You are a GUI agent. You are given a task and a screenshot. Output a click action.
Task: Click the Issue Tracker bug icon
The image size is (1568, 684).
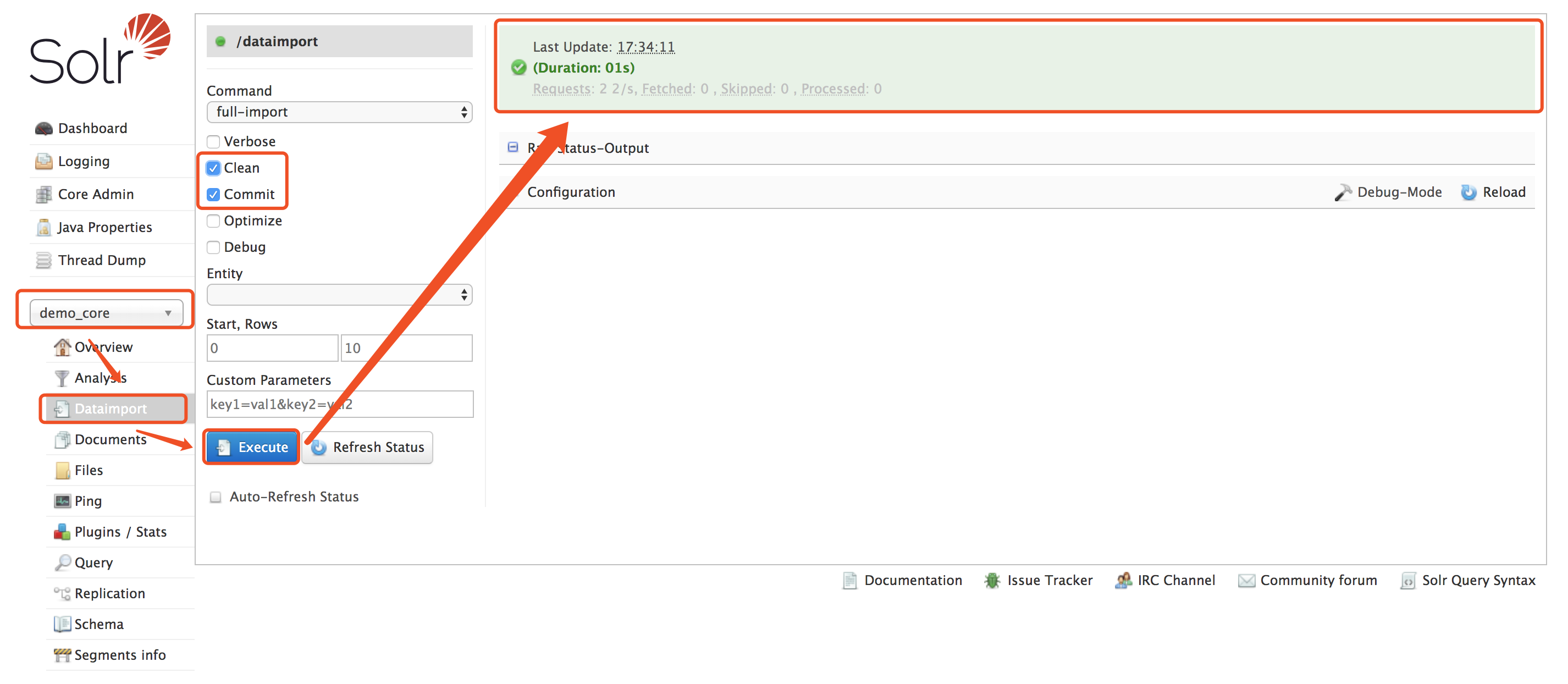pos(992,581)
